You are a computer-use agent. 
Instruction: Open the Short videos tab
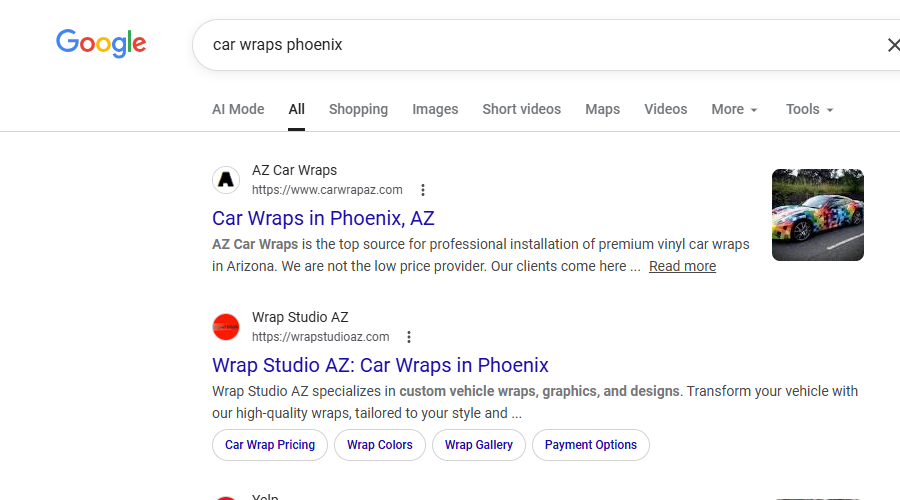pos(521,109)
